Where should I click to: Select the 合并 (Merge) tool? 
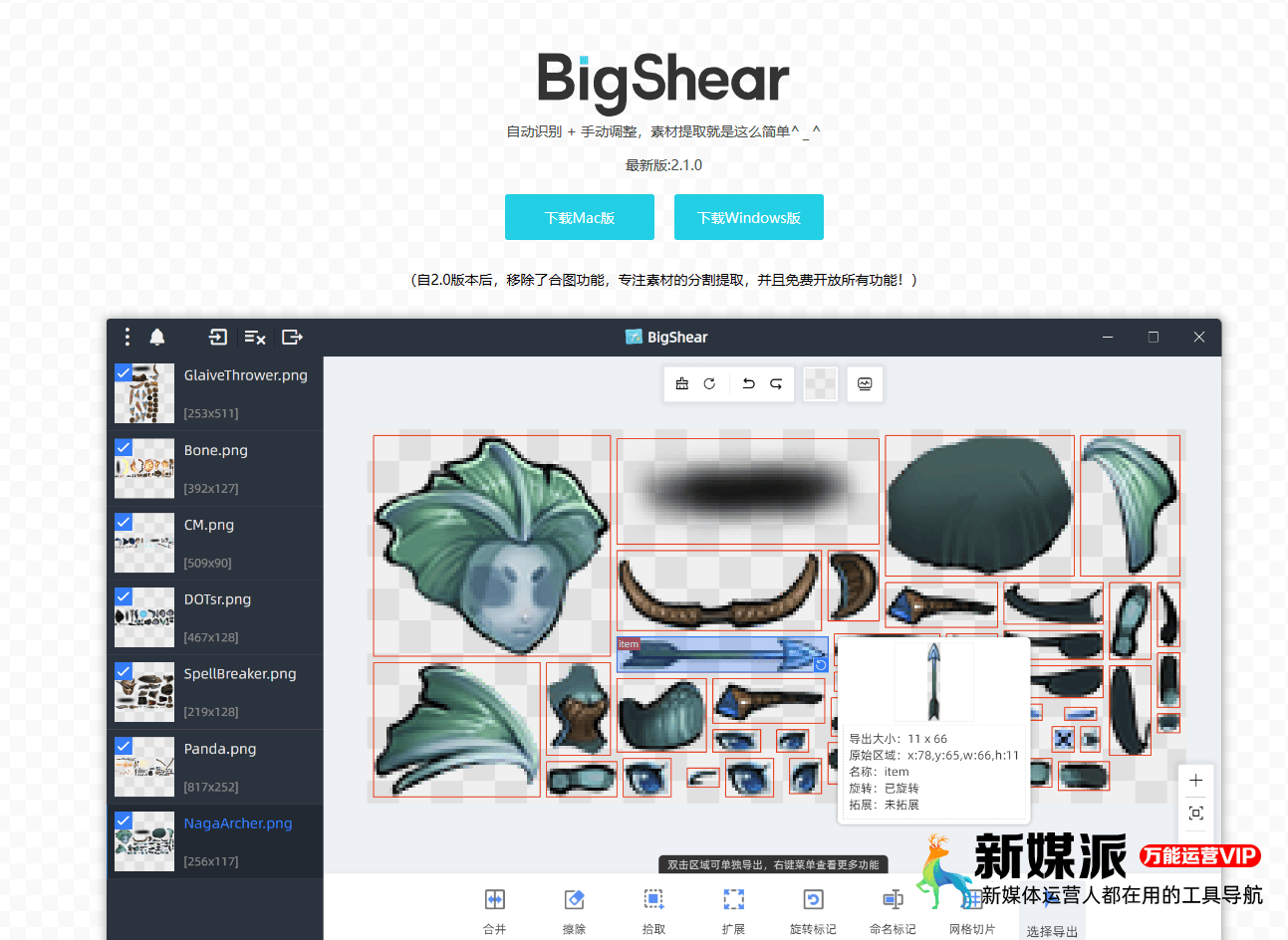click(495, 906)
